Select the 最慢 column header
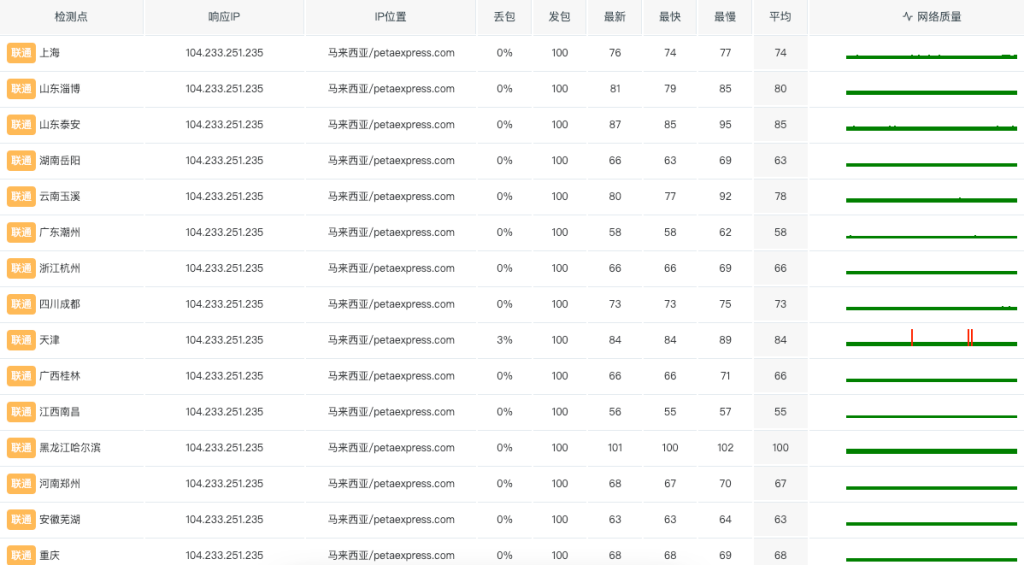 (x=725, y=17)
